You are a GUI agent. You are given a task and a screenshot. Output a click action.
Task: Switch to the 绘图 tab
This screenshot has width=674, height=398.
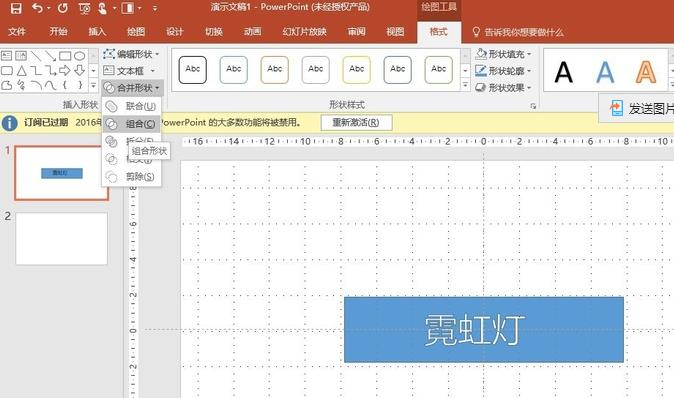(x=135, y=31)
